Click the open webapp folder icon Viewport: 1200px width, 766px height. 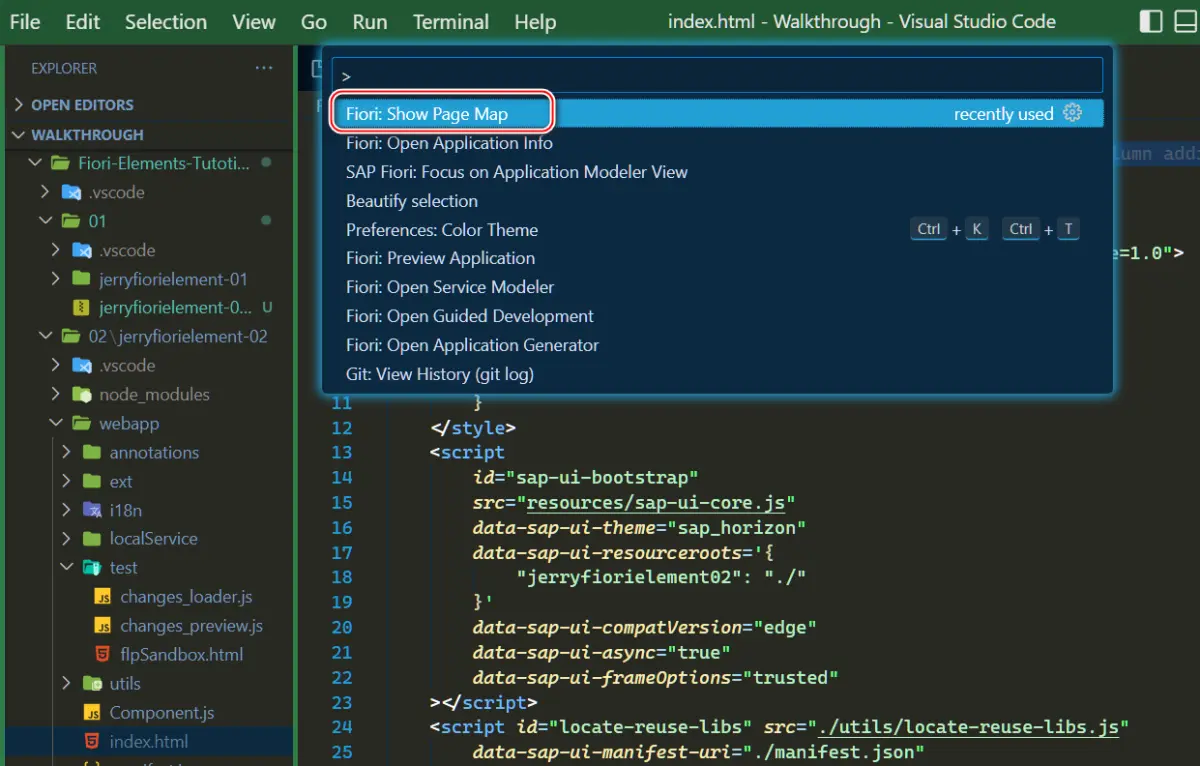[x=81, y=423]
